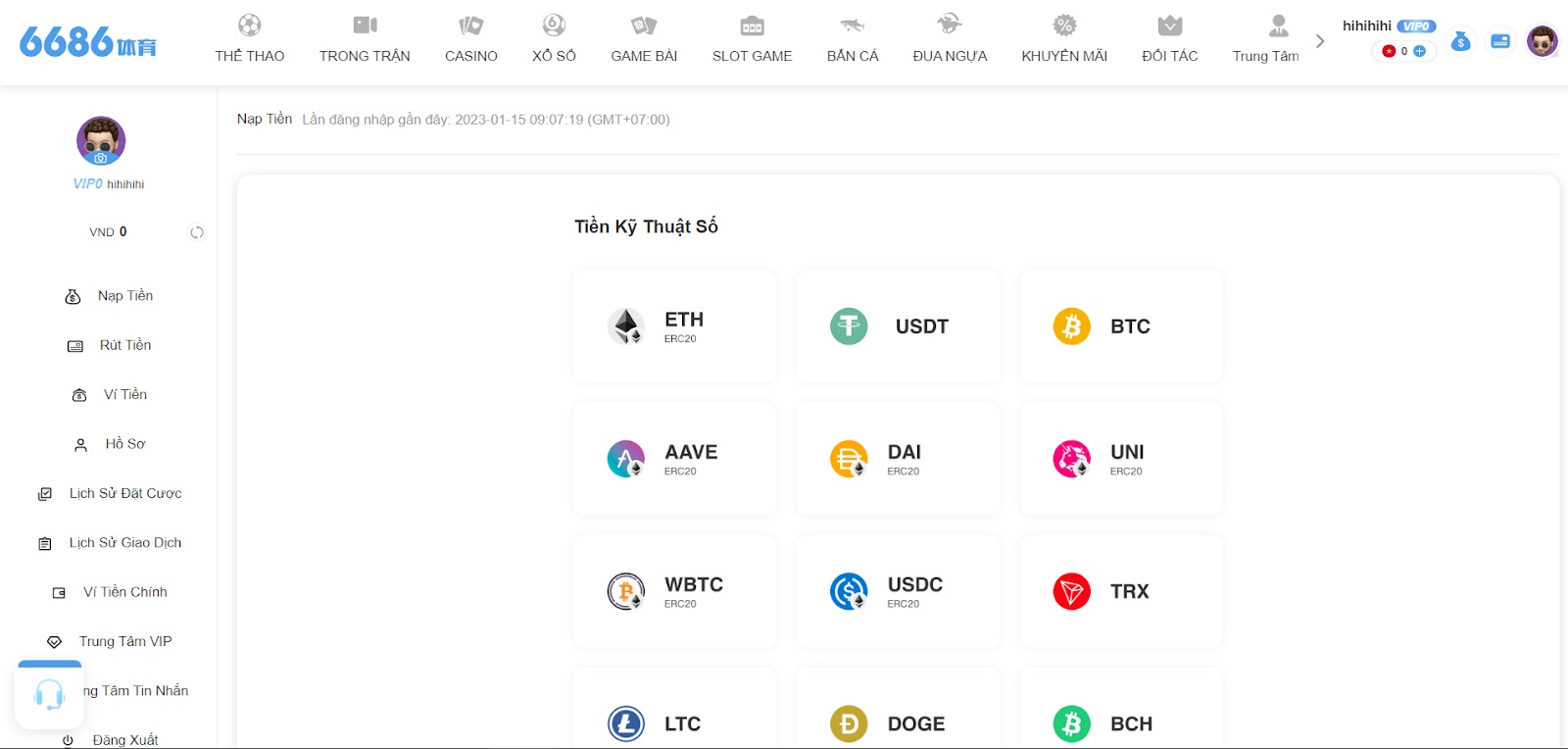Select the USDT deposit card

(898, 326)
